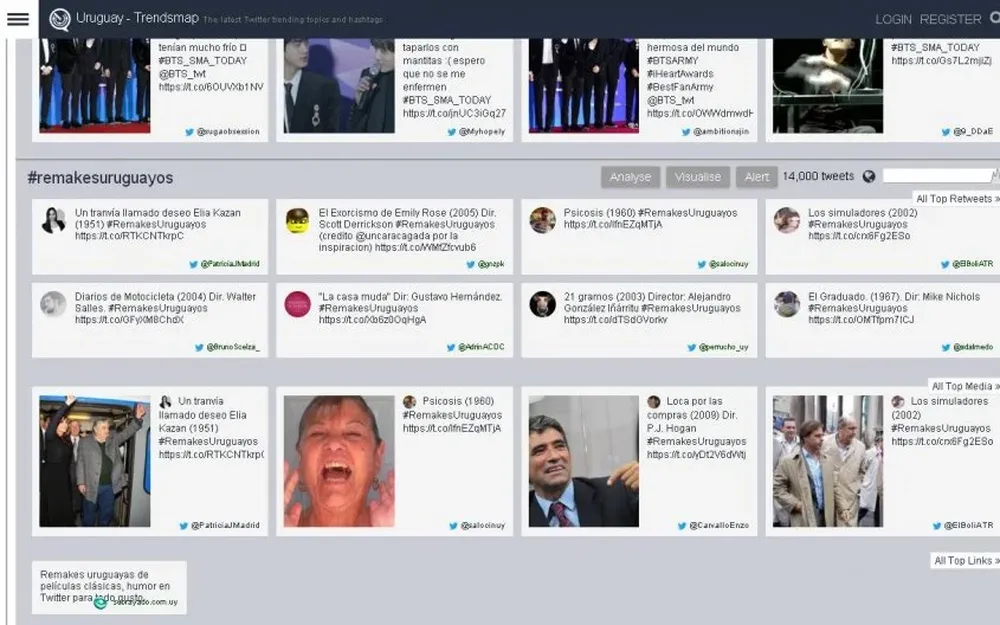1000x625 pixels.
Task: Open the laughing woman photo thumbnail
Action: click(339, 461)
